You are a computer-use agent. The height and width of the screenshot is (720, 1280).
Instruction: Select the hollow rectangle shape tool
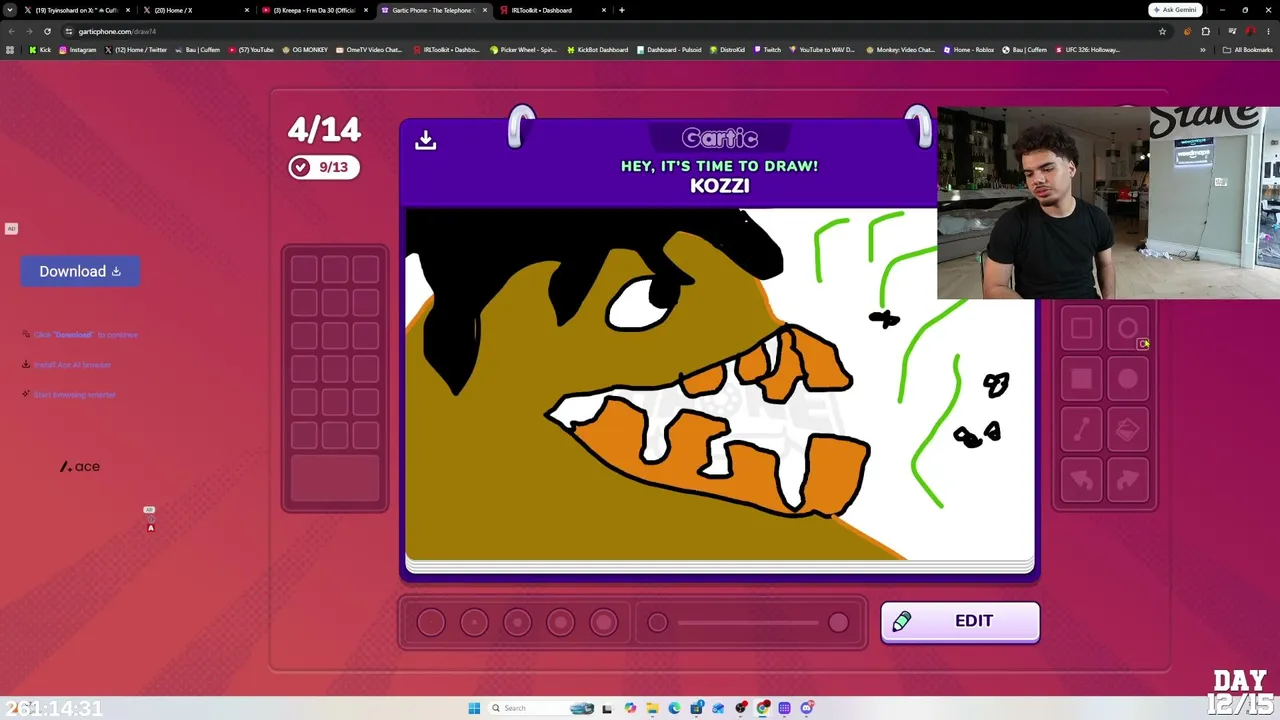[x=1081, y=328]
